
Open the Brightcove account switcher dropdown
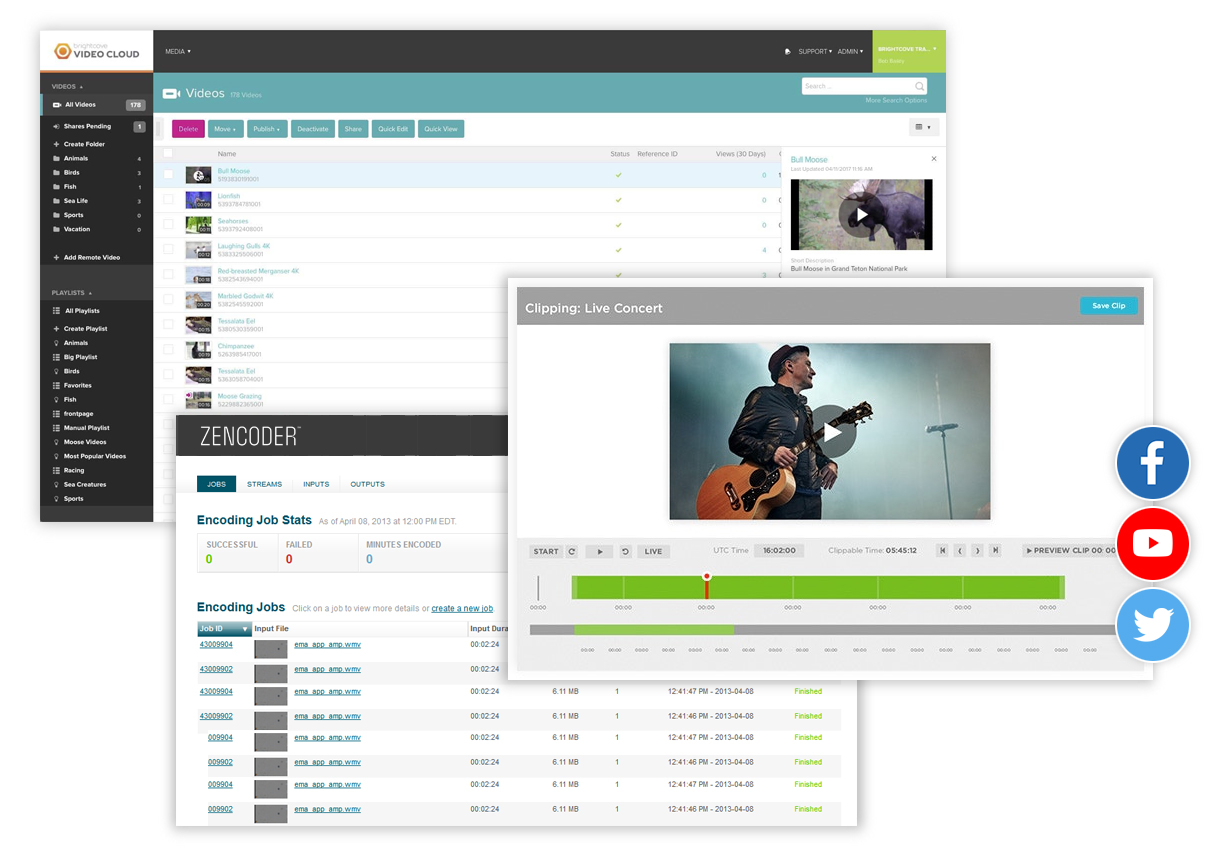tap(909, 51)
